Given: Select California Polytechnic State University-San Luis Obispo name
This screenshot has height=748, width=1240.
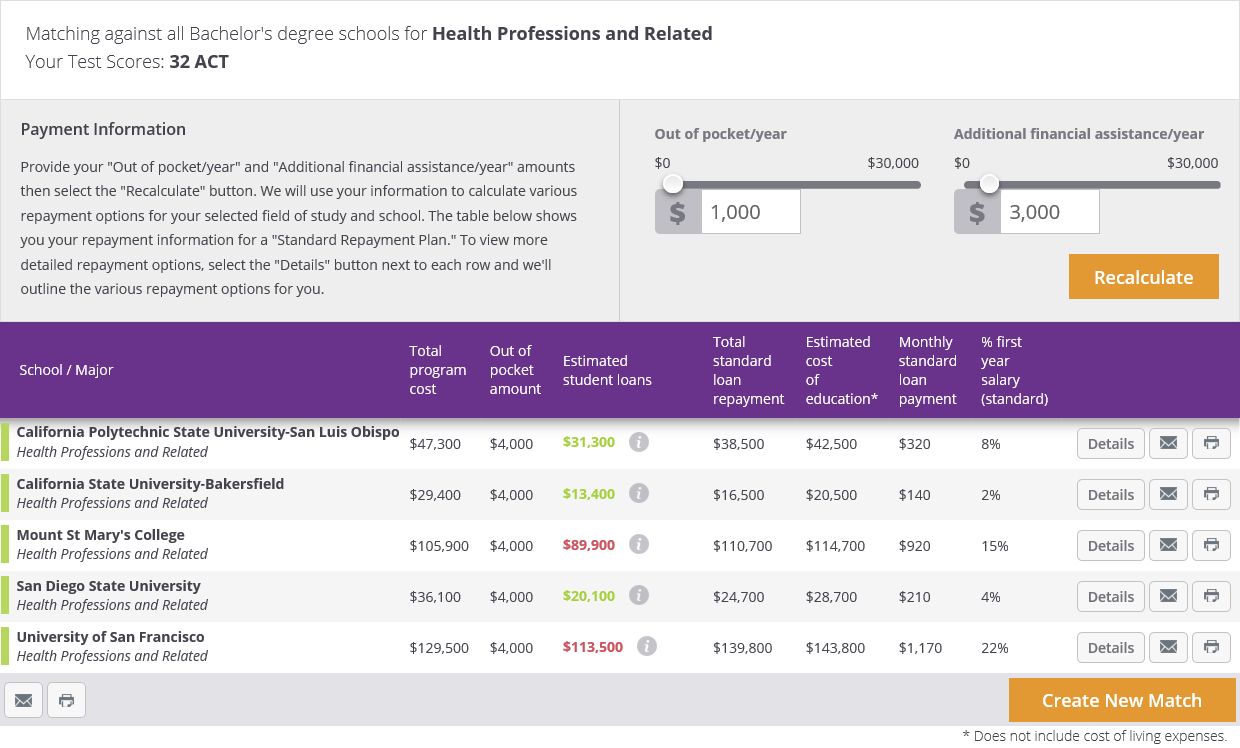Looking at the screenshot, I should 208,432.
